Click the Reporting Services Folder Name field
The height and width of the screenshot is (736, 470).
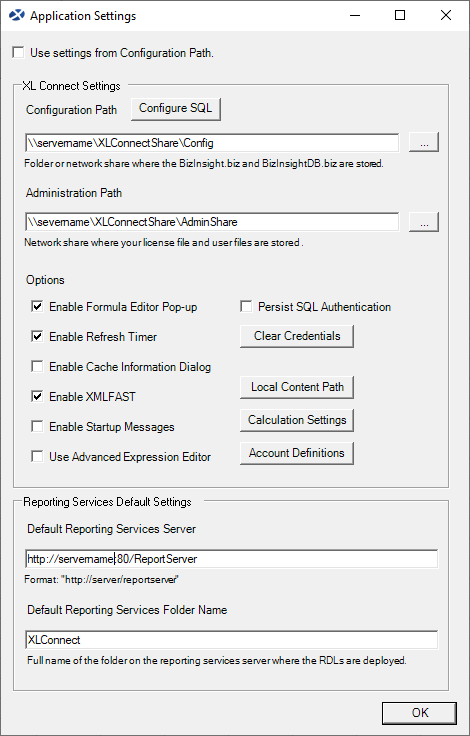(232, 640)
